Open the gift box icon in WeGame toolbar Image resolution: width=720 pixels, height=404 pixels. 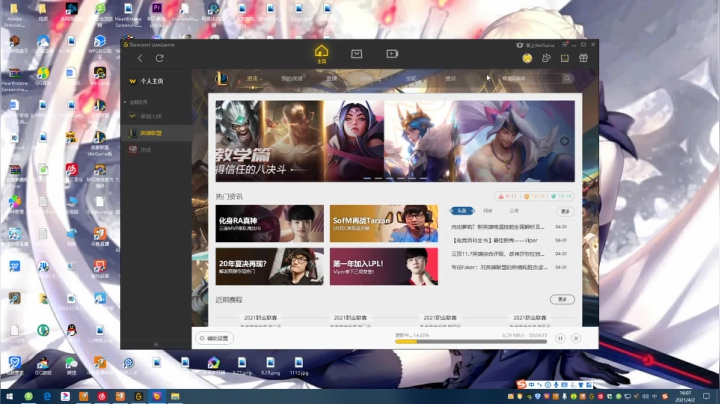coord(583,58)
